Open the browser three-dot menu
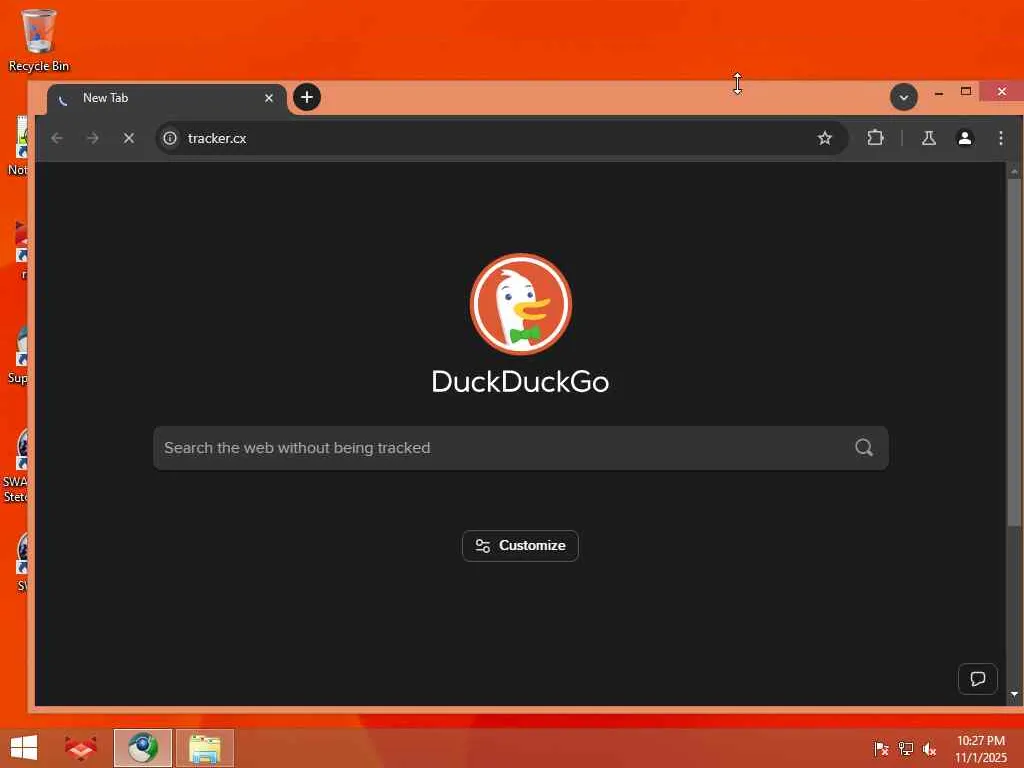 pos(1000,138)
